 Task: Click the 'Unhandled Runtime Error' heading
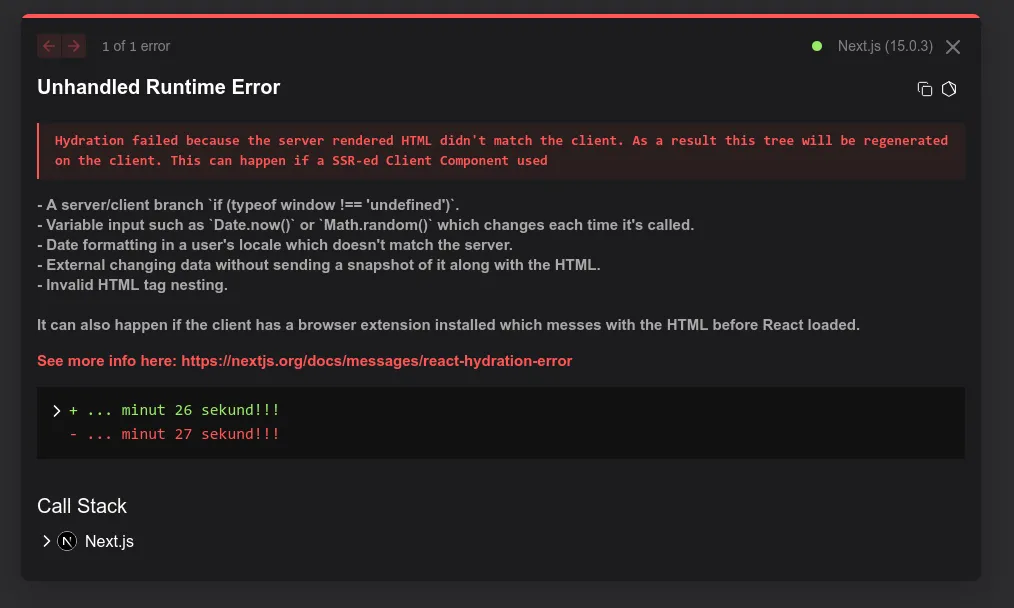(158, 87)
